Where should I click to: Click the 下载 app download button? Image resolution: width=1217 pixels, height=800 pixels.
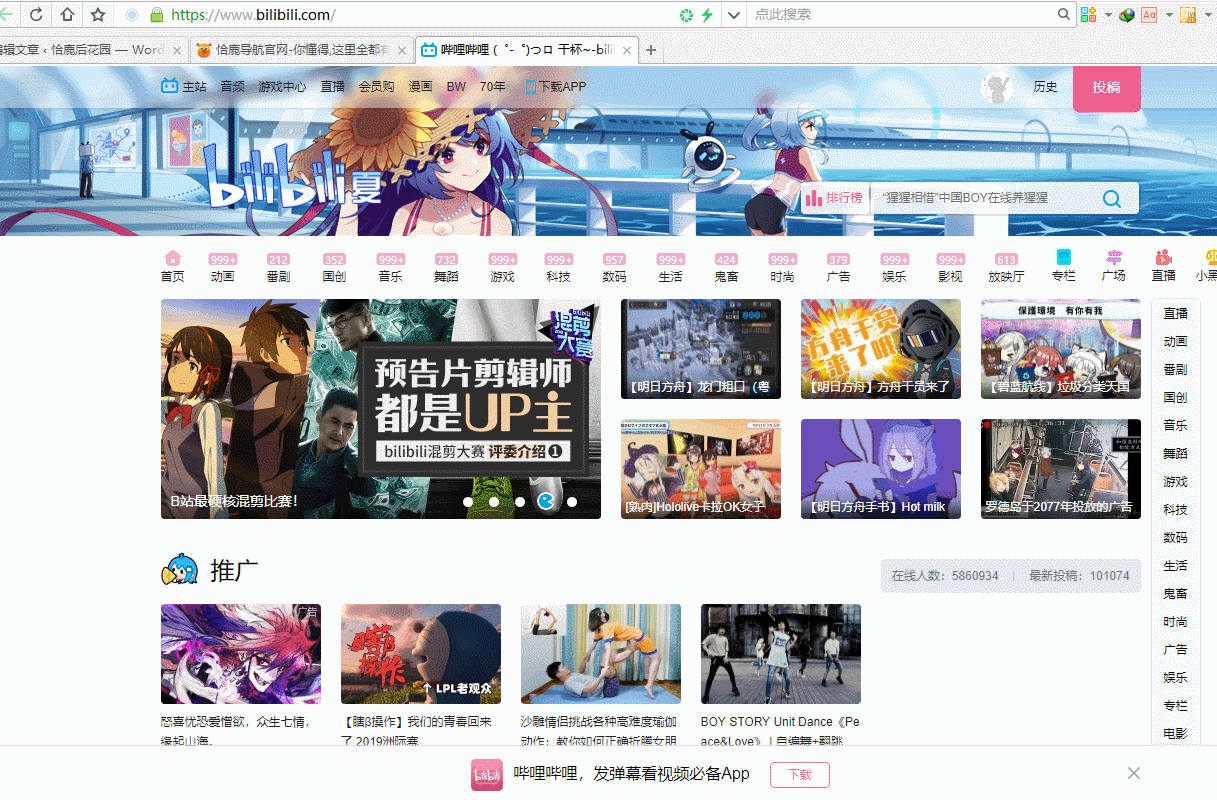tap(799, 774)
